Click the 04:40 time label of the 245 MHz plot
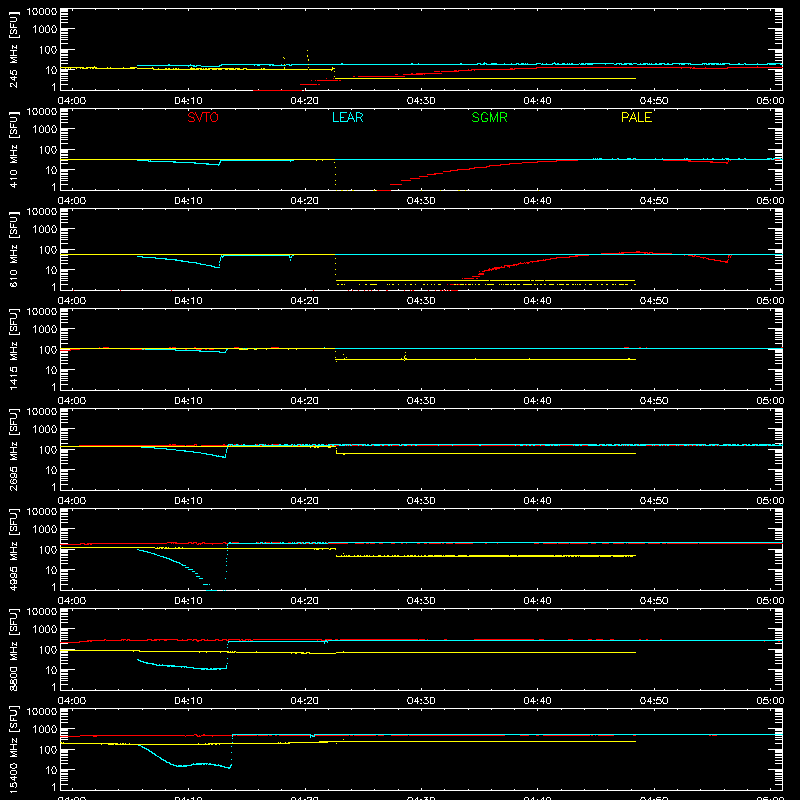 (537, 101)
